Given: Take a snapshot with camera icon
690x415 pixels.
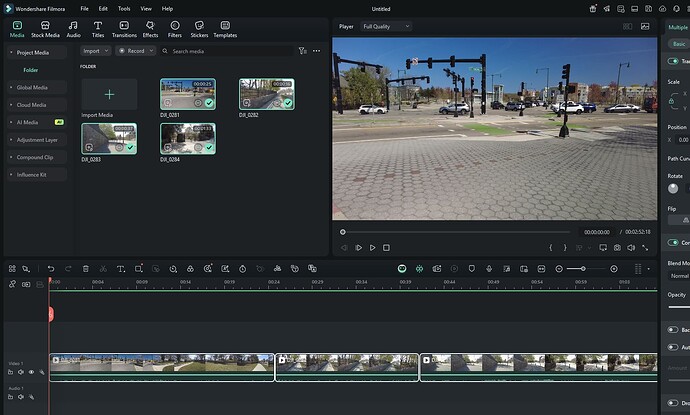Looking at the screenshot, I should coord(617,248).
